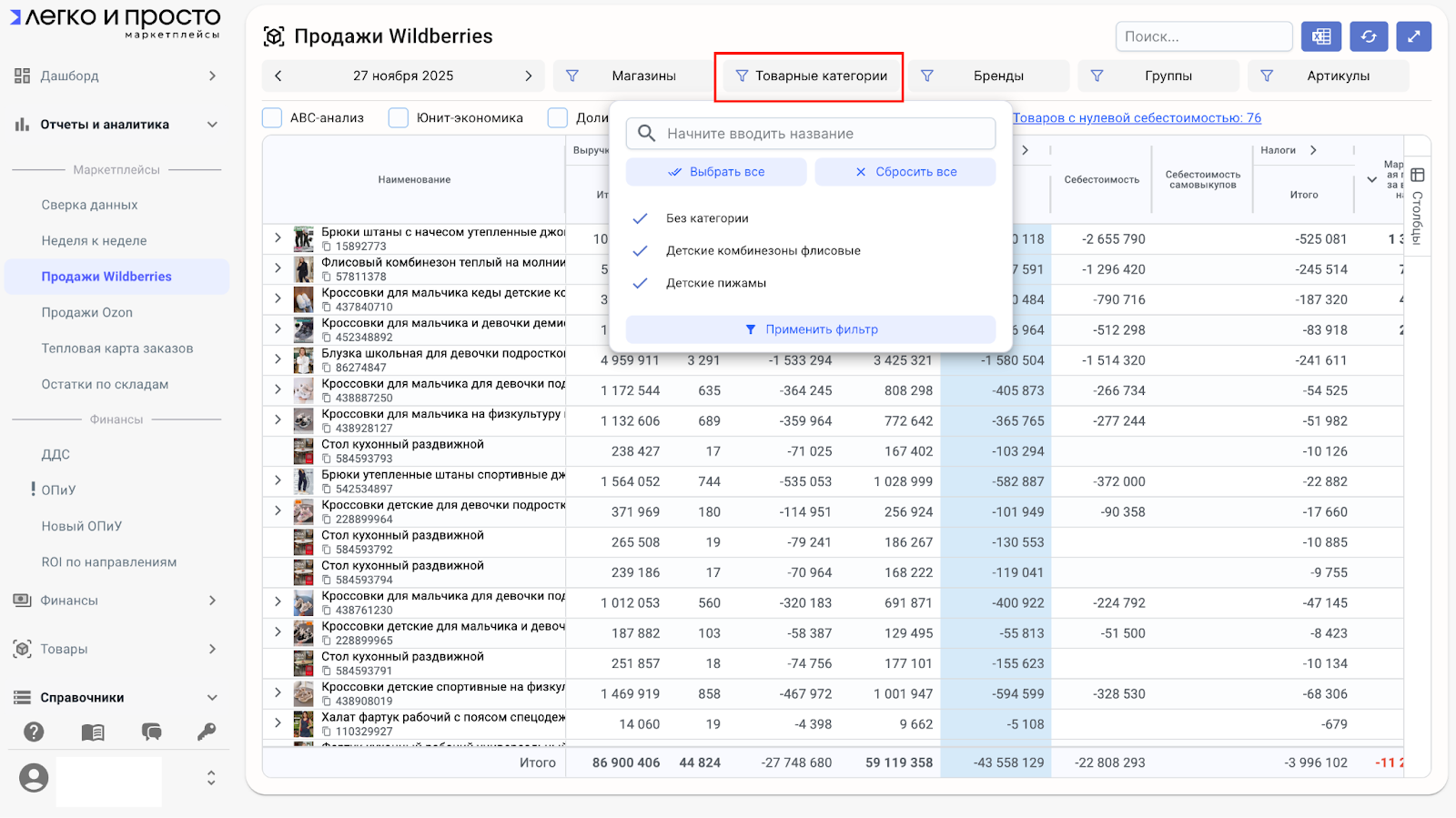Go to next date after 27 ноября 2025
1456x818 pixels.
pyautogui.click(x=528, y=76)
